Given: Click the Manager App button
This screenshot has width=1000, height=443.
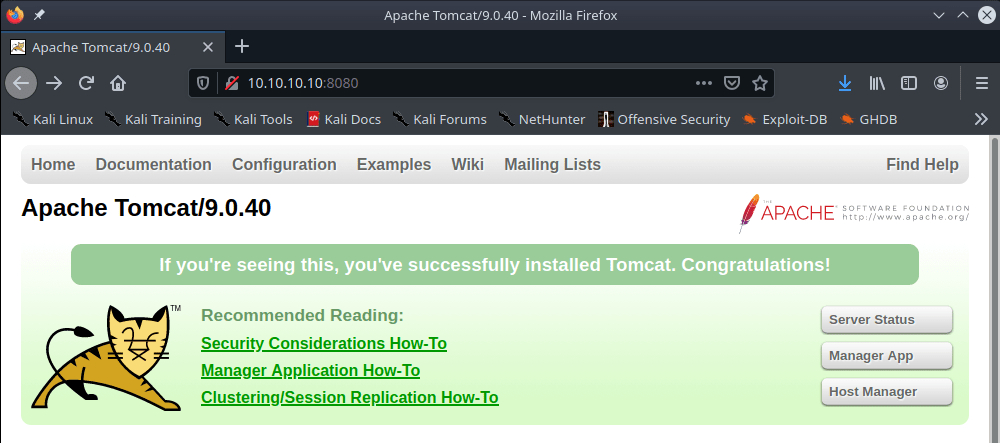Looking at the screenshot, I should (886, 356).
